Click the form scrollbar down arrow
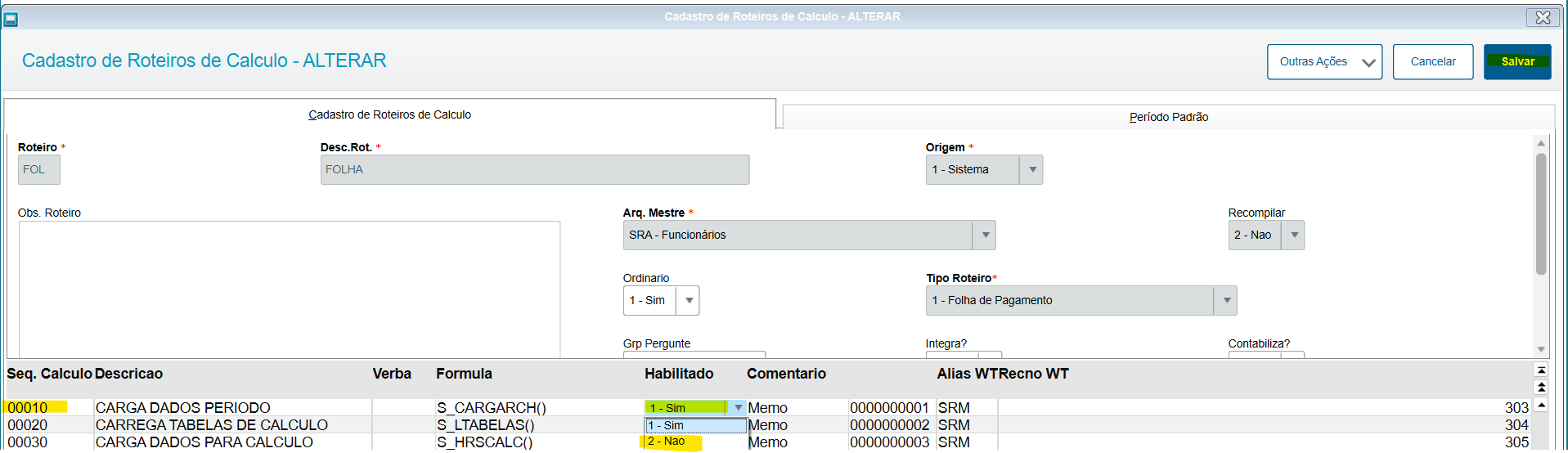 1541,349
